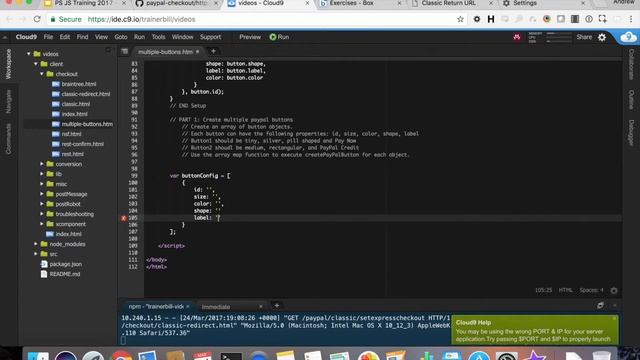Open editor status bar settings gear
Image resolution: width=640 pixels, height=360 pixels.
point(614,290)
